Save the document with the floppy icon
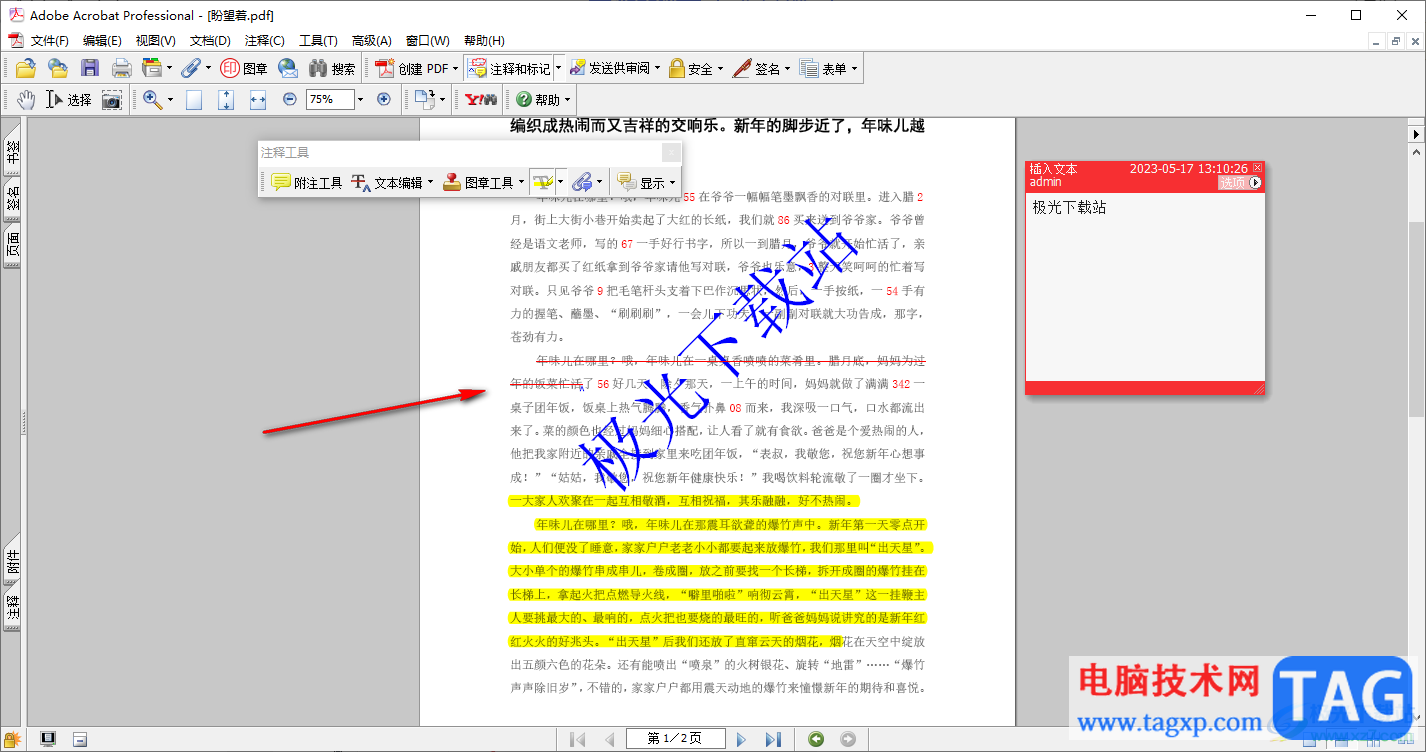 click(90, 68)
